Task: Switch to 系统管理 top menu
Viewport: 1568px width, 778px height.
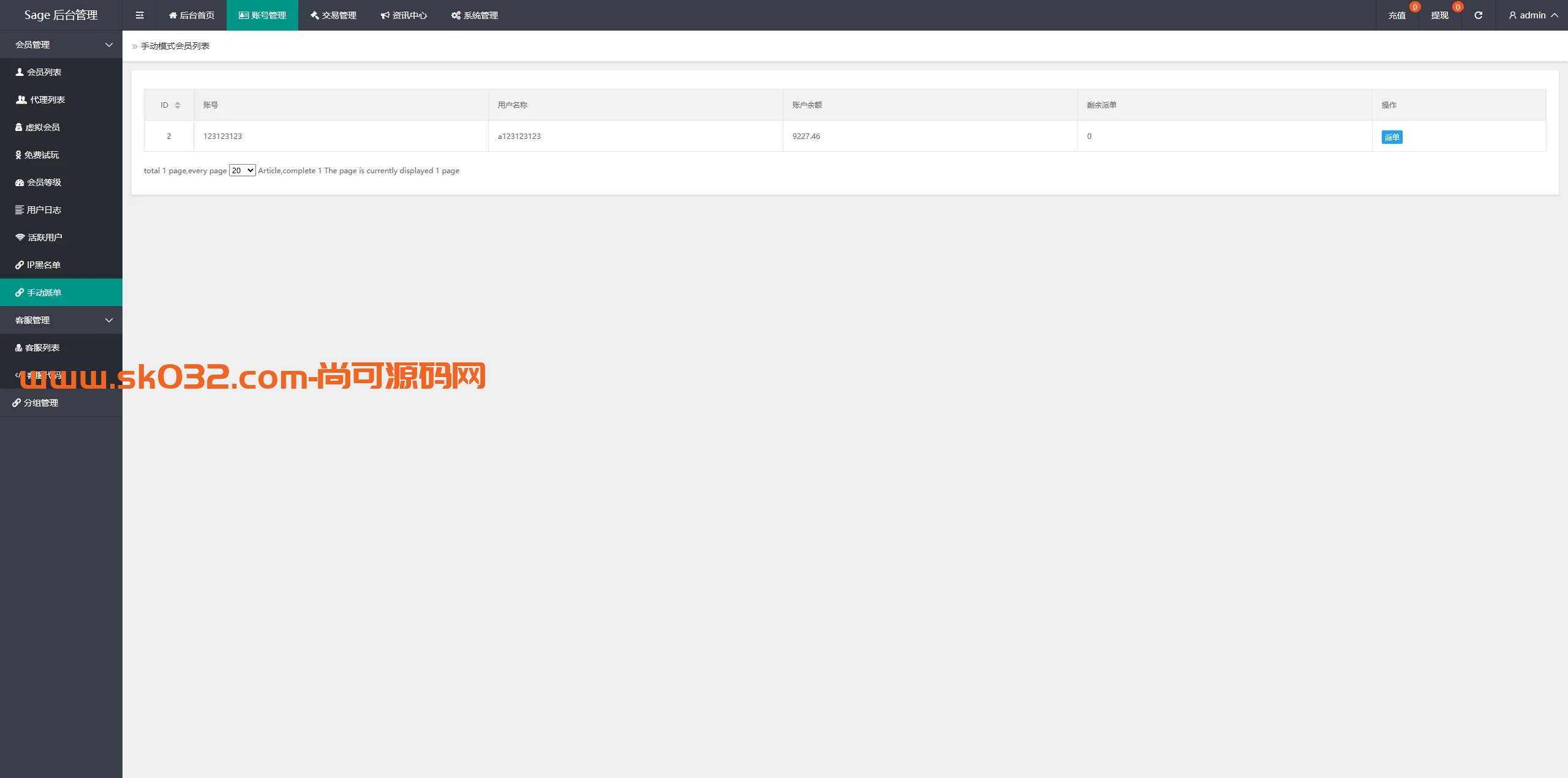Action: tap(475, 15)
